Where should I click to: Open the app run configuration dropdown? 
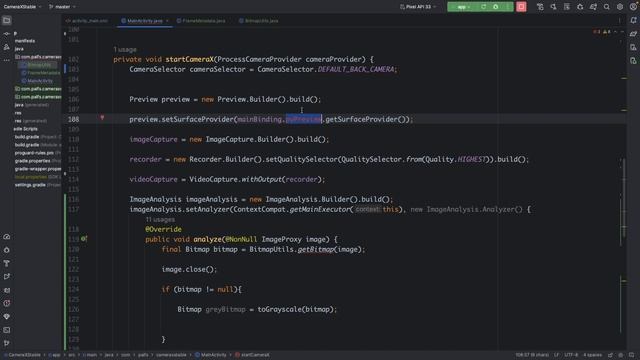[463, 7]
